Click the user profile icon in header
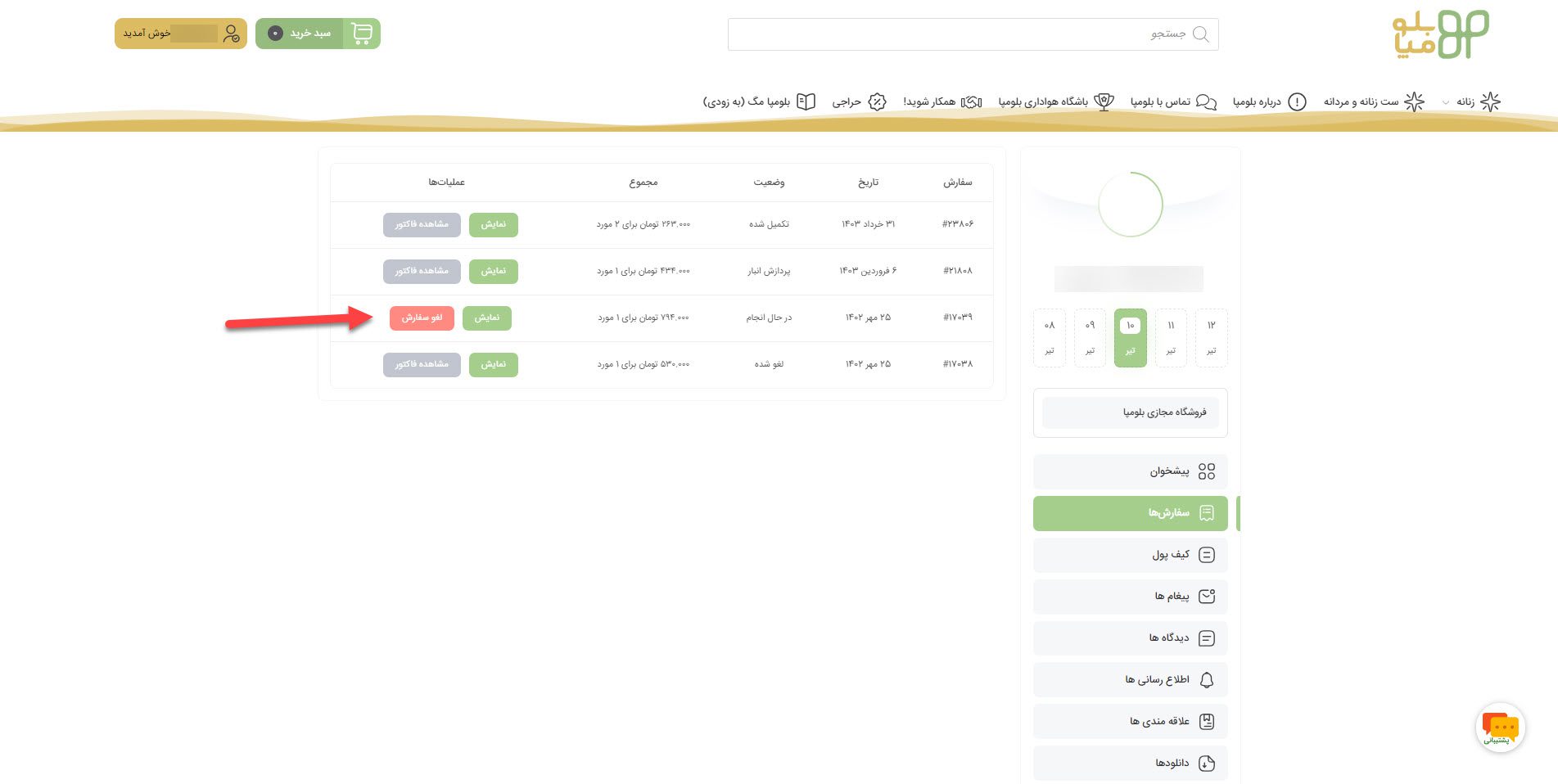 [x=232, y=34]
